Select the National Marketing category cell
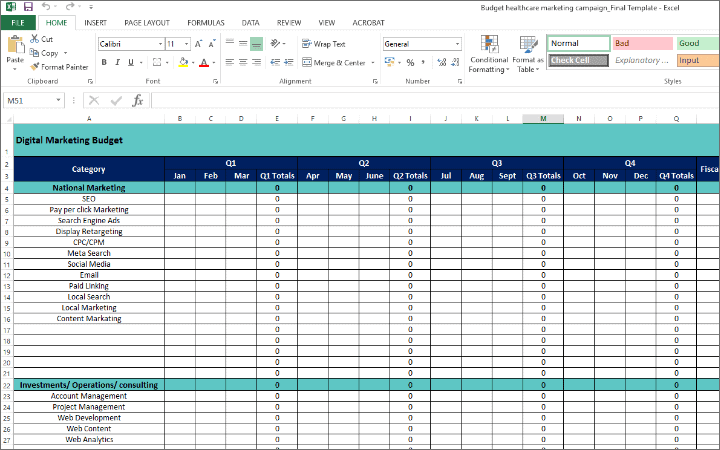The width and height of the screenshot is (720, 450). pos(88,188)
